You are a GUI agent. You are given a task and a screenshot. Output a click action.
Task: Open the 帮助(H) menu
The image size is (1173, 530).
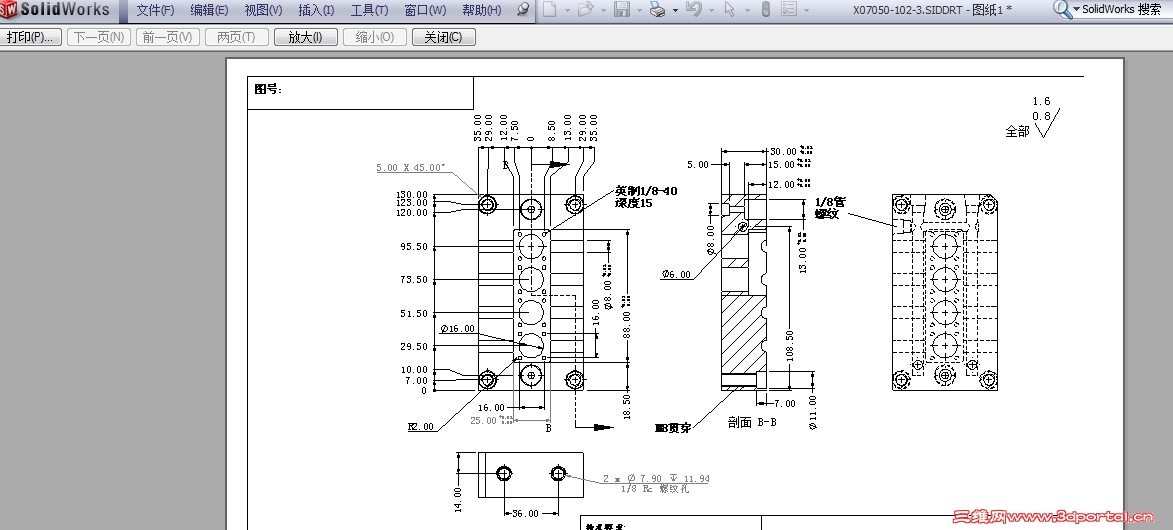481,10
